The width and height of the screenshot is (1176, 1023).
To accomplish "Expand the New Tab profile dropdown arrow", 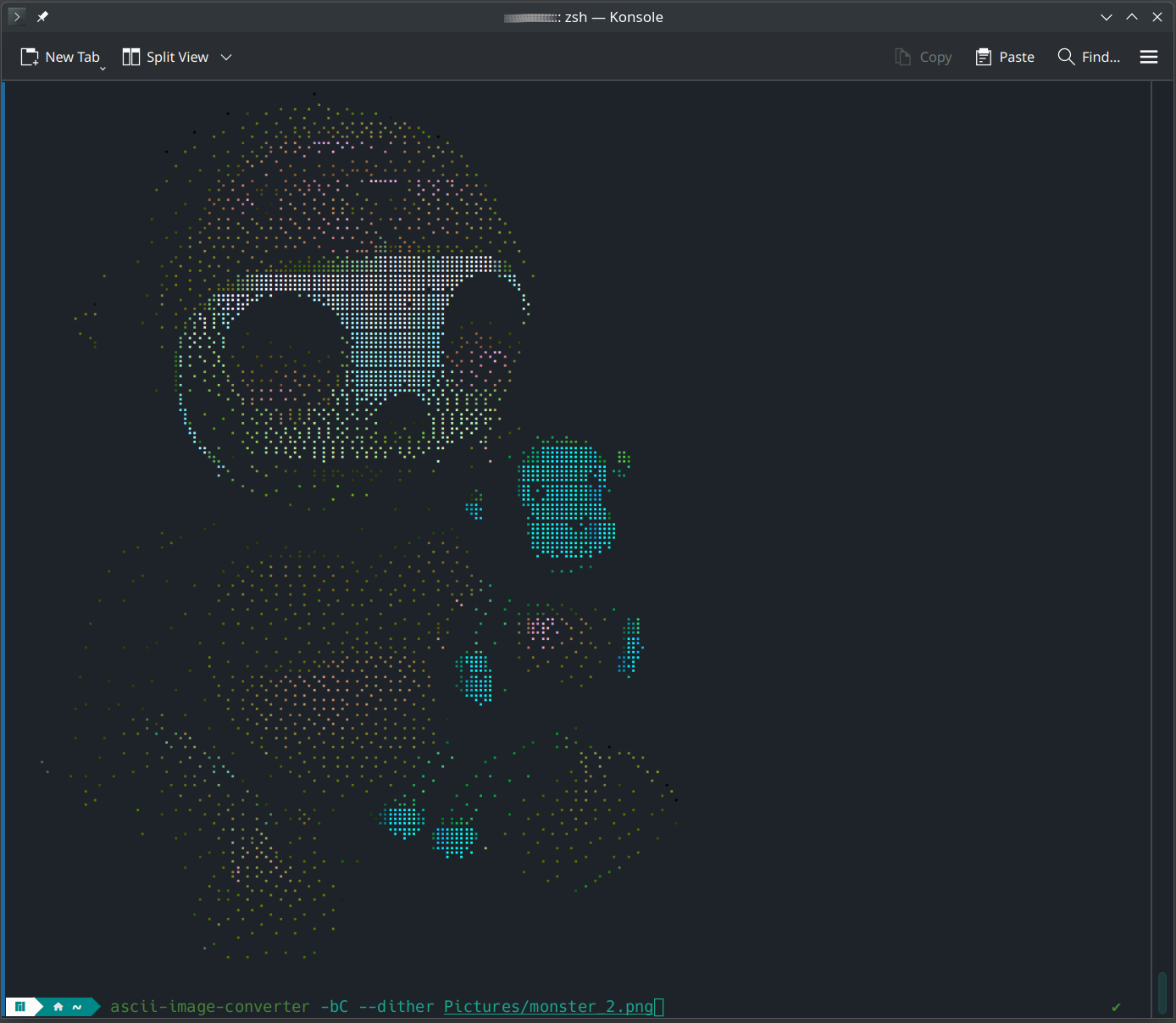I will pyautogui.click(x=103, y=67).
